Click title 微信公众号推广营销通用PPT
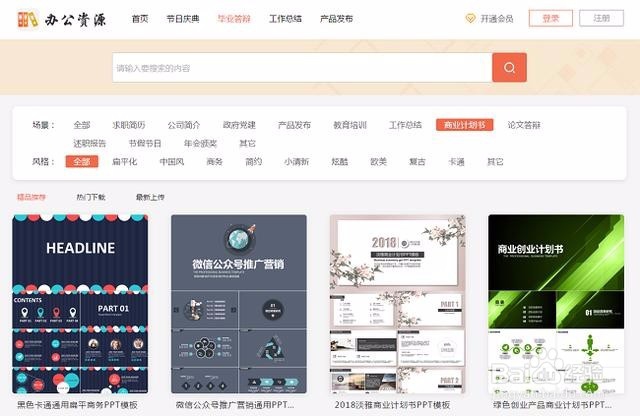The height and width of the screenshot is (416, 640). pos(235,405)
